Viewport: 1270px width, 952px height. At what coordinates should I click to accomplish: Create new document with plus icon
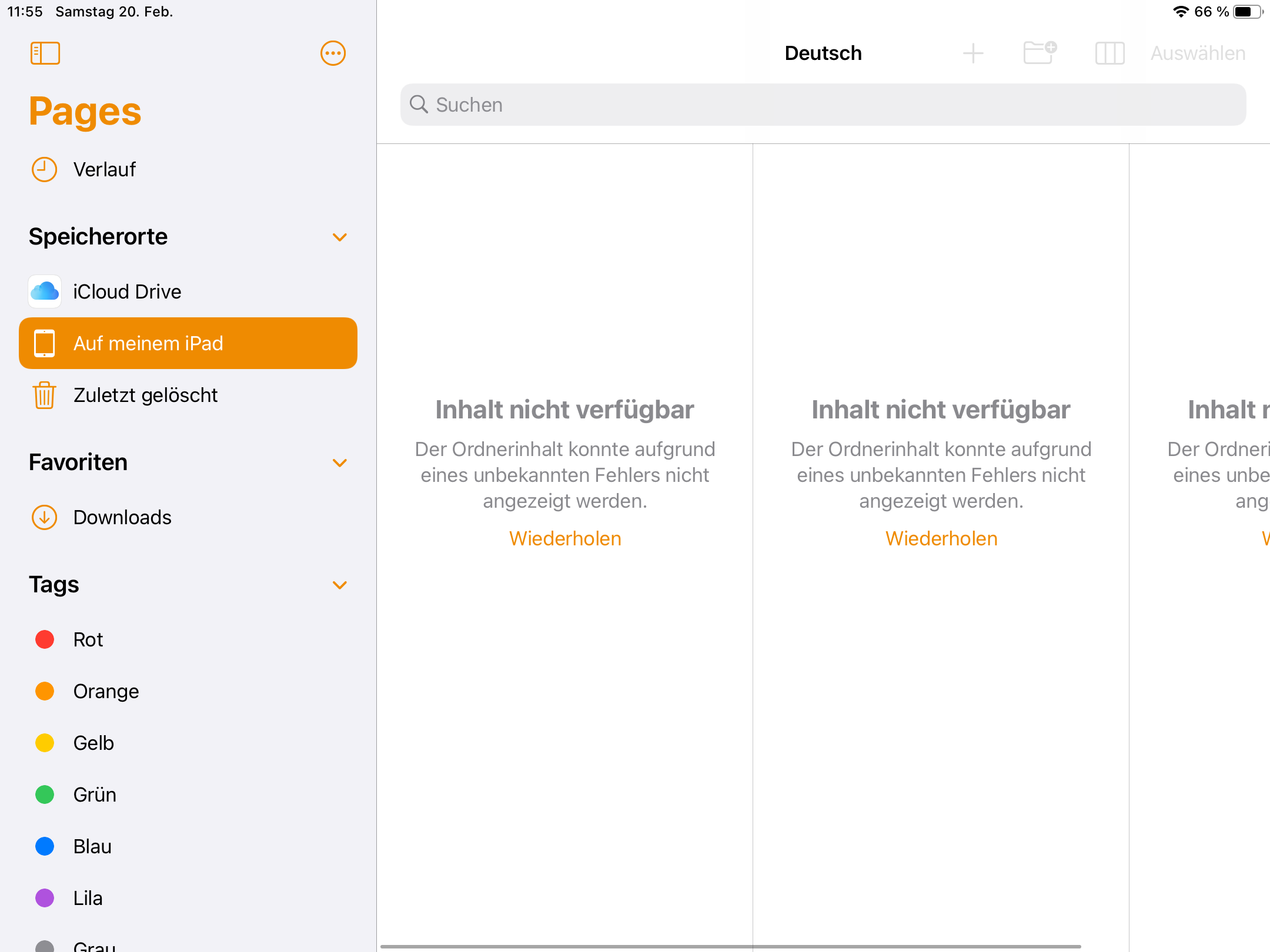973,53
